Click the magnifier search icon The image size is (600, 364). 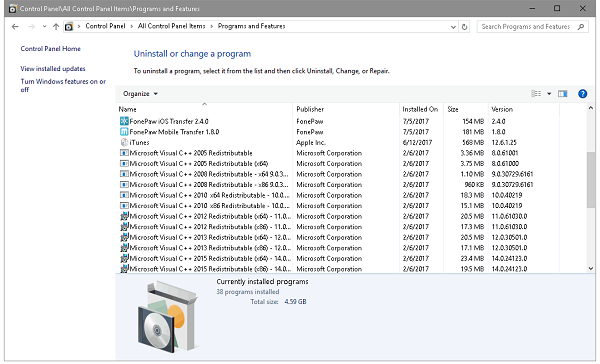click(581, 26)
